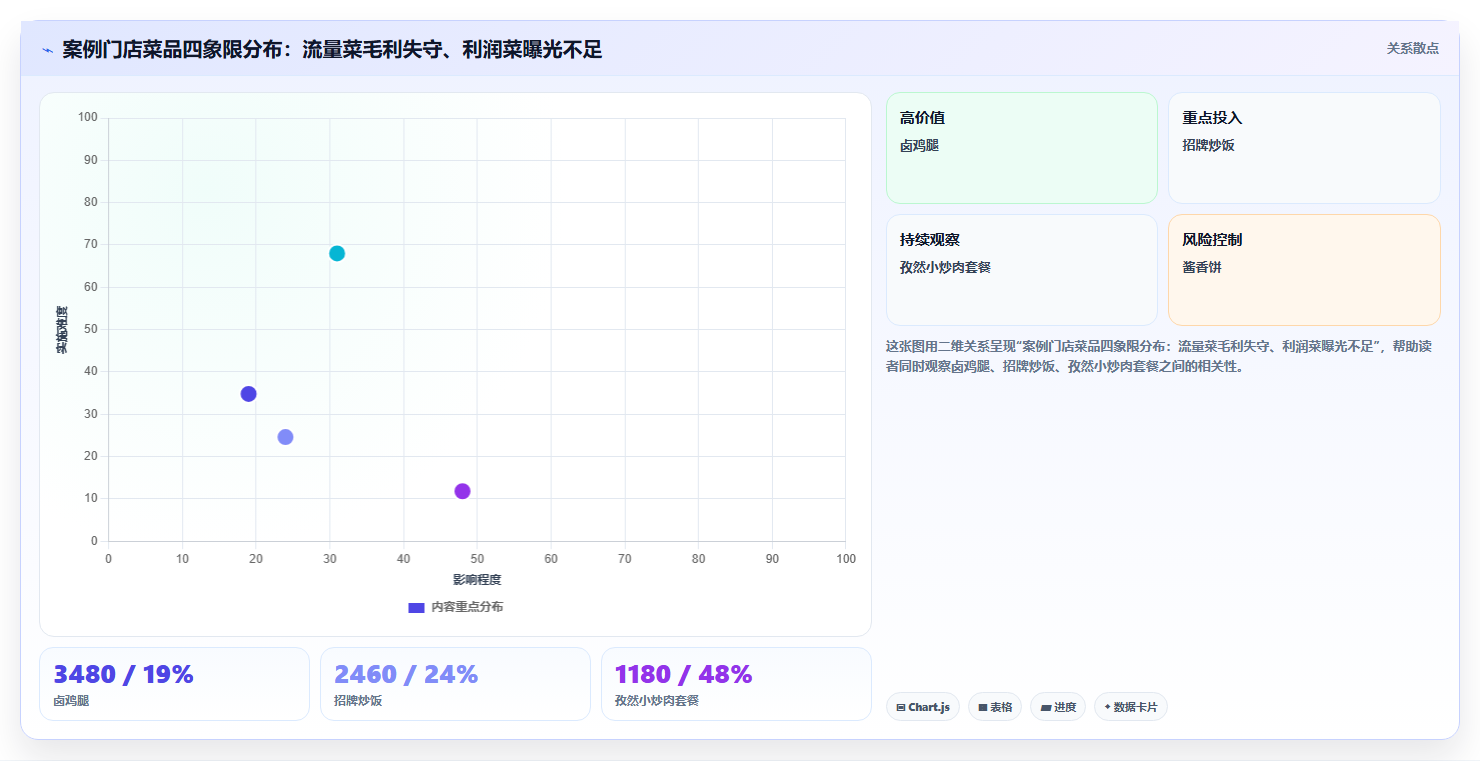The height and width of the screenshot is (761, 1480).
Task: Select the dark blue scatter point at 19
Action: pyautogui.click(x=248, y=394)
